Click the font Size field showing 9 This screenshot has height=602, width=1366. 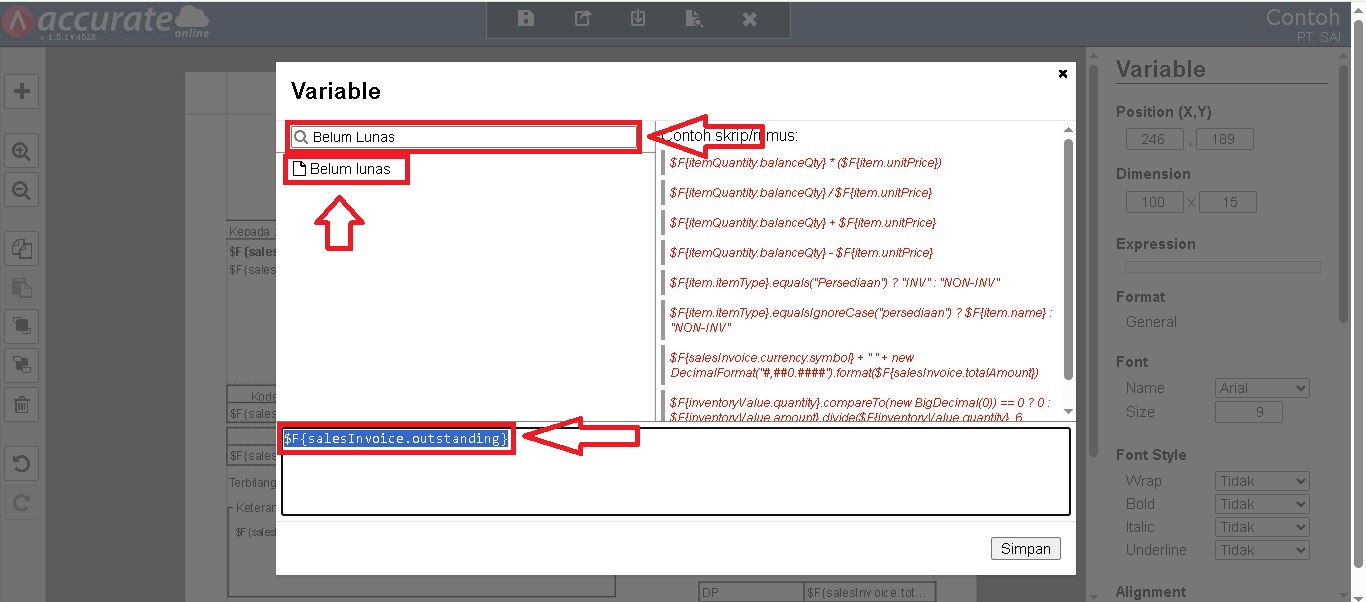1248,412
